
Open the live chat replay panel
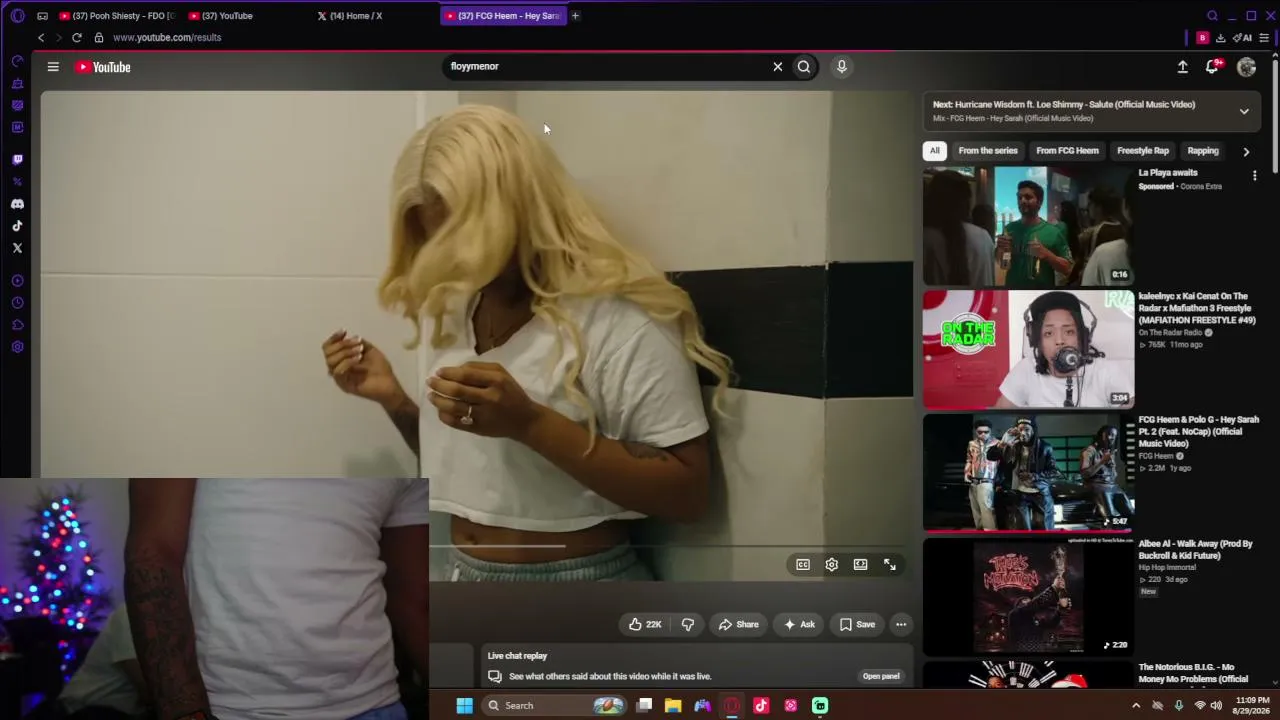(x=881, y=676)
